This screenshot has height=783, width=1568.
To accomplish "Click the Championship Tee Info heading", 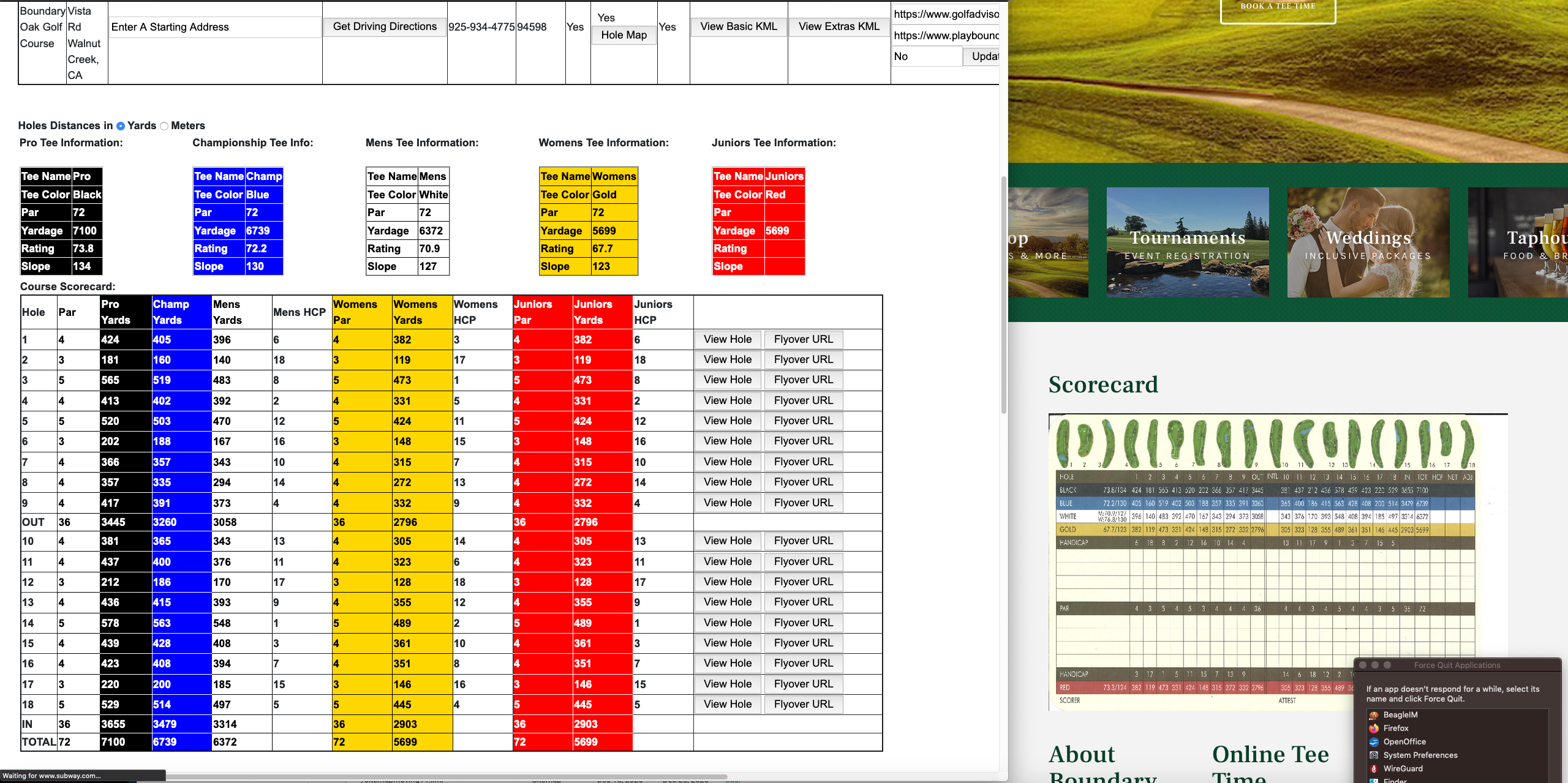I will coord(252,143).
